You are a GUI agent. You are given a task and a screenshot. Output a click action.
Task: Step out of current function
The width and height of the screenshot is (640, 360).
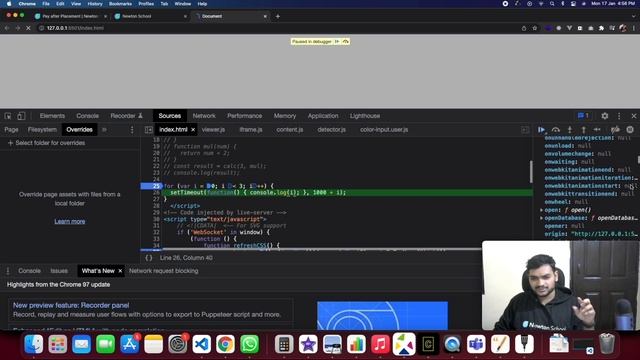click(584, 130)
